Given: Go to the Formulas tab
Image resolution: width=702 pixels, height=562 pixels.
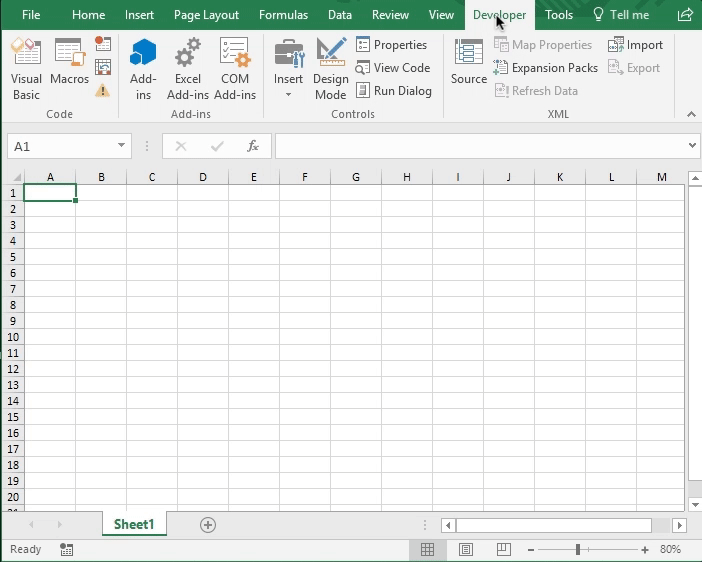Looking at the screenshot, I should pos(283,15).
